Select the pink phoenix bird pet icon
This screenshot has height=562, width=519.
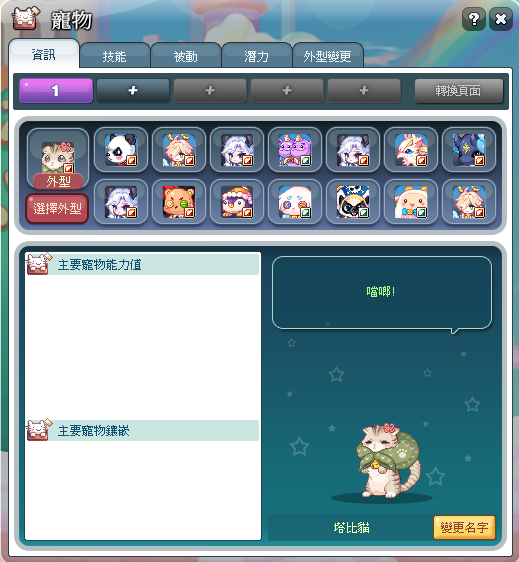click(411, 150)
